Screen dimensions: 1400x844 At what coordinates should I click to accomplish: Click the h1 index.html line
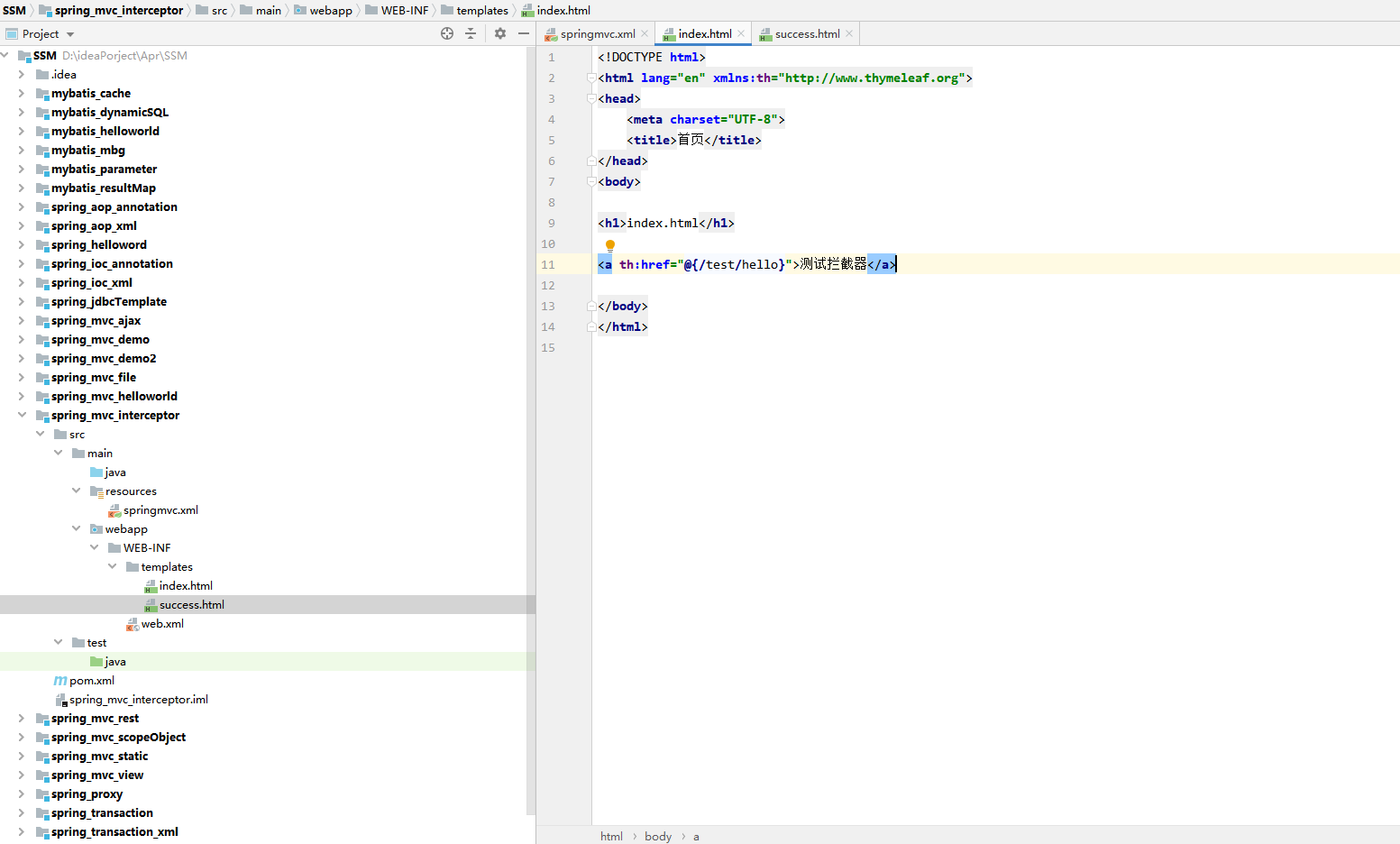click(666, 223)
